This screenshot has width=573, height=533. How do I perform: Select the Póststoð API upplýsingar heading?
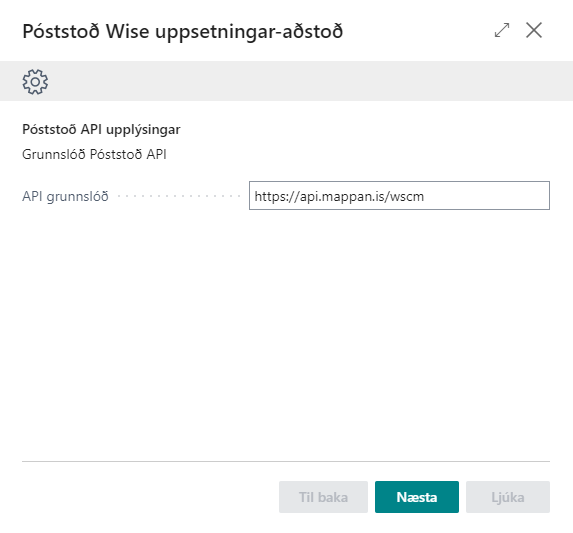pos(101,130)
